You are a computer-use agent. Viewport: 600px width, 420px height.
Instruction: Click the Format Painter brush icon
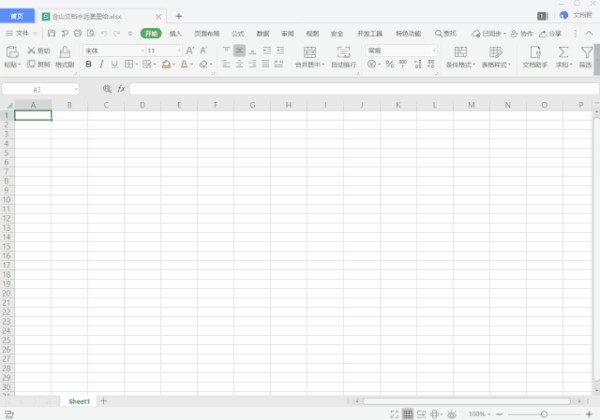coord(65,52)
